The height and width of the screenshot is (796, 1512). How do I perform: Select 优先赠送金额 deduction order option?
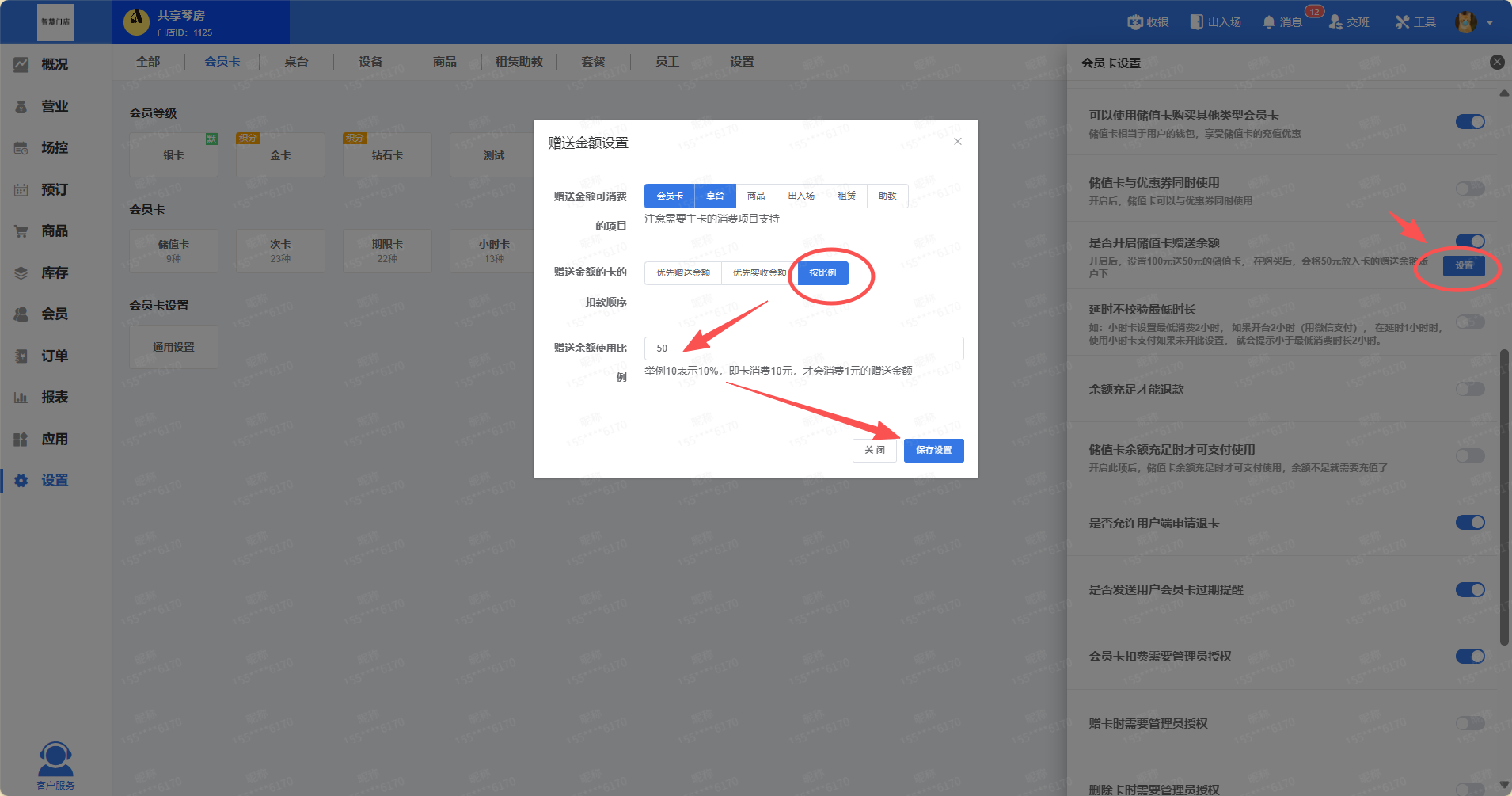(x=682, y=272)
